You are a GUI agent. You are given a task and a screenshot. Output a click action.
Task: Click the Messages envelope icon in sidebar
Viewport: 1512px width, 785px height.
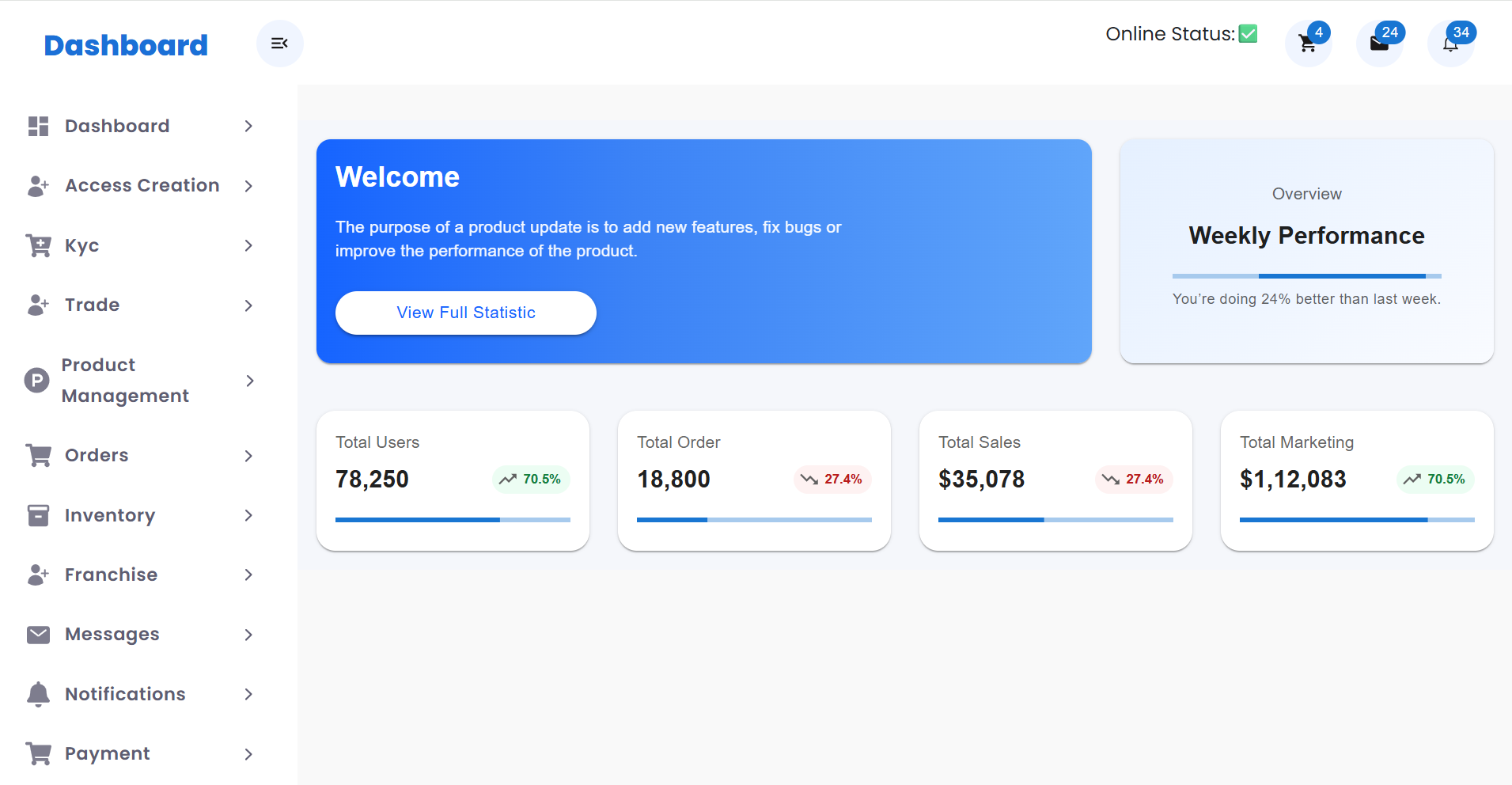[38, 635]
